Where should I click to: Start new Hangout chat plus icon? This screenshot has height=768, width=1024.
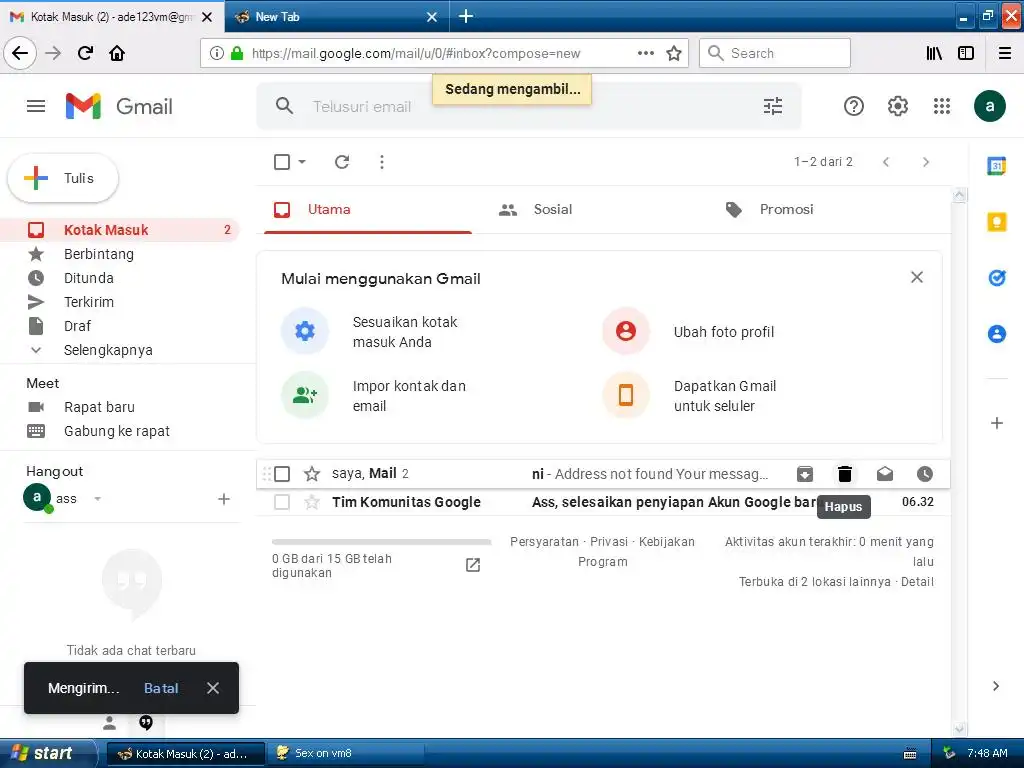coord(224,499)
